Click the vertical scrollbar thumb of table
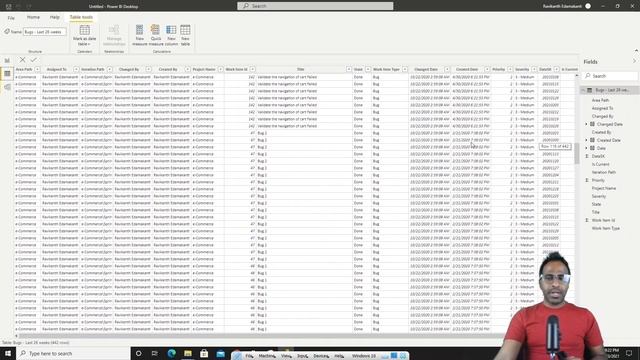The width and height of the screenshot is (640, 360). tap(577, 154)
